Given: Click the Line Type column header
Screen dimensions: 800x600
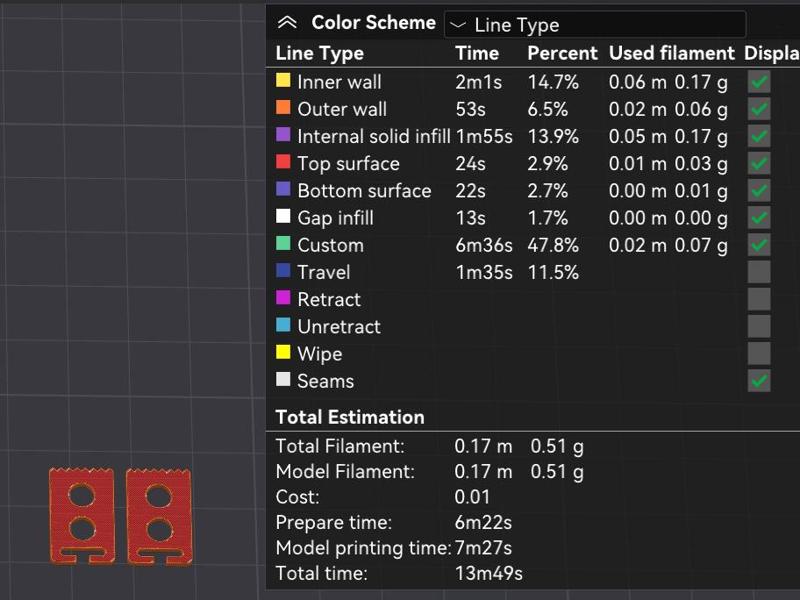Looking at the screenshot, I should 320,54.
